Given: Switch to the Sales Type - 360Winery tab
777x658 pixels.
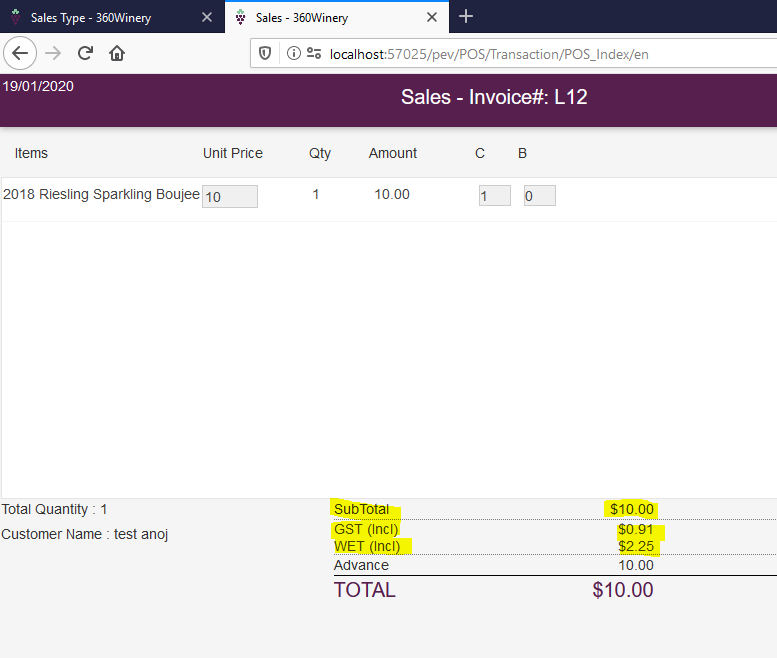Looking at the screenshot, I should coord(112,17).
